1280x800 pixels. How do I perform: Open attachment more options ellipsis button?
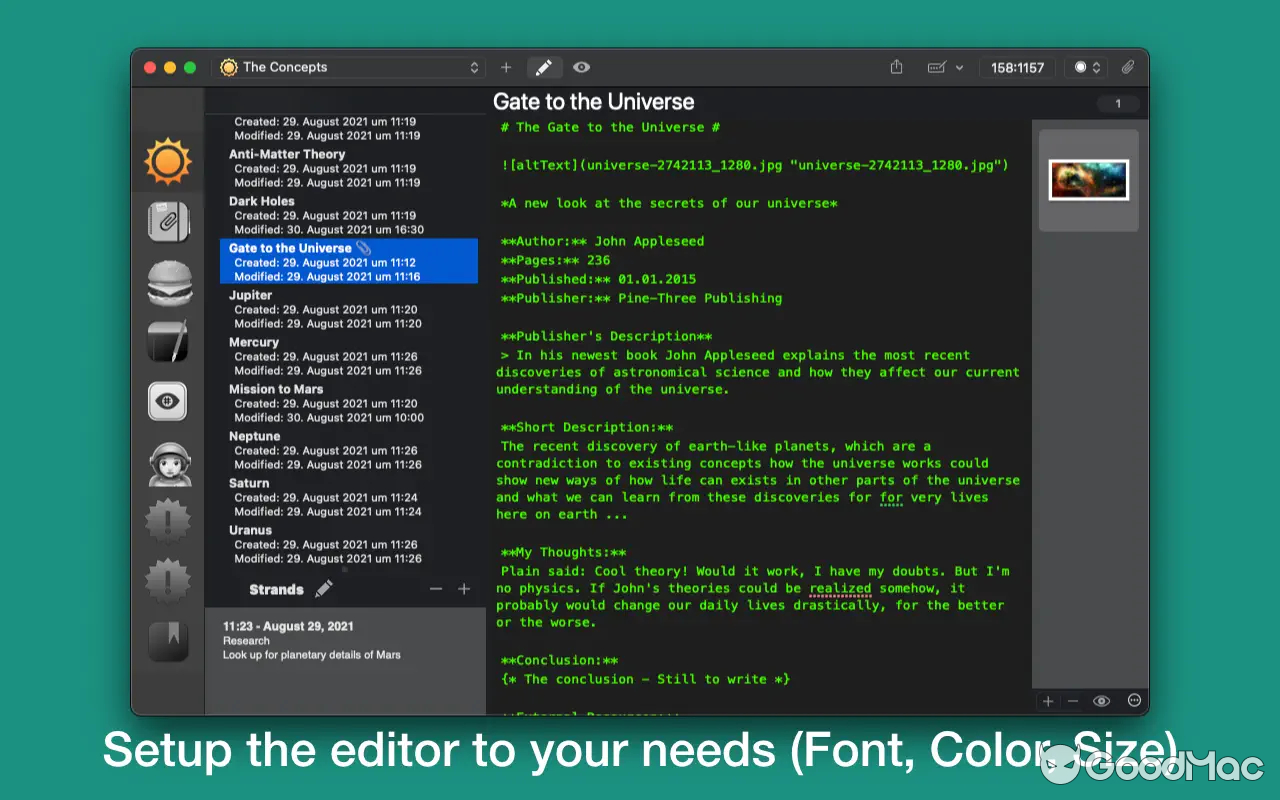(1134, 701)
